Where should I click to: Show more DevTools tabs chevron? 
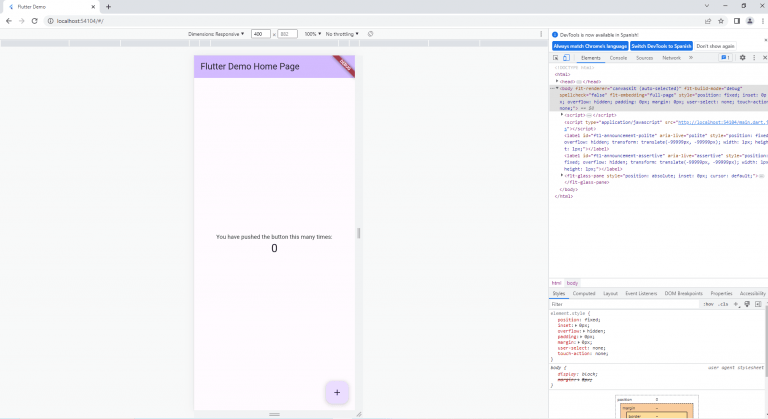point(691,58)
